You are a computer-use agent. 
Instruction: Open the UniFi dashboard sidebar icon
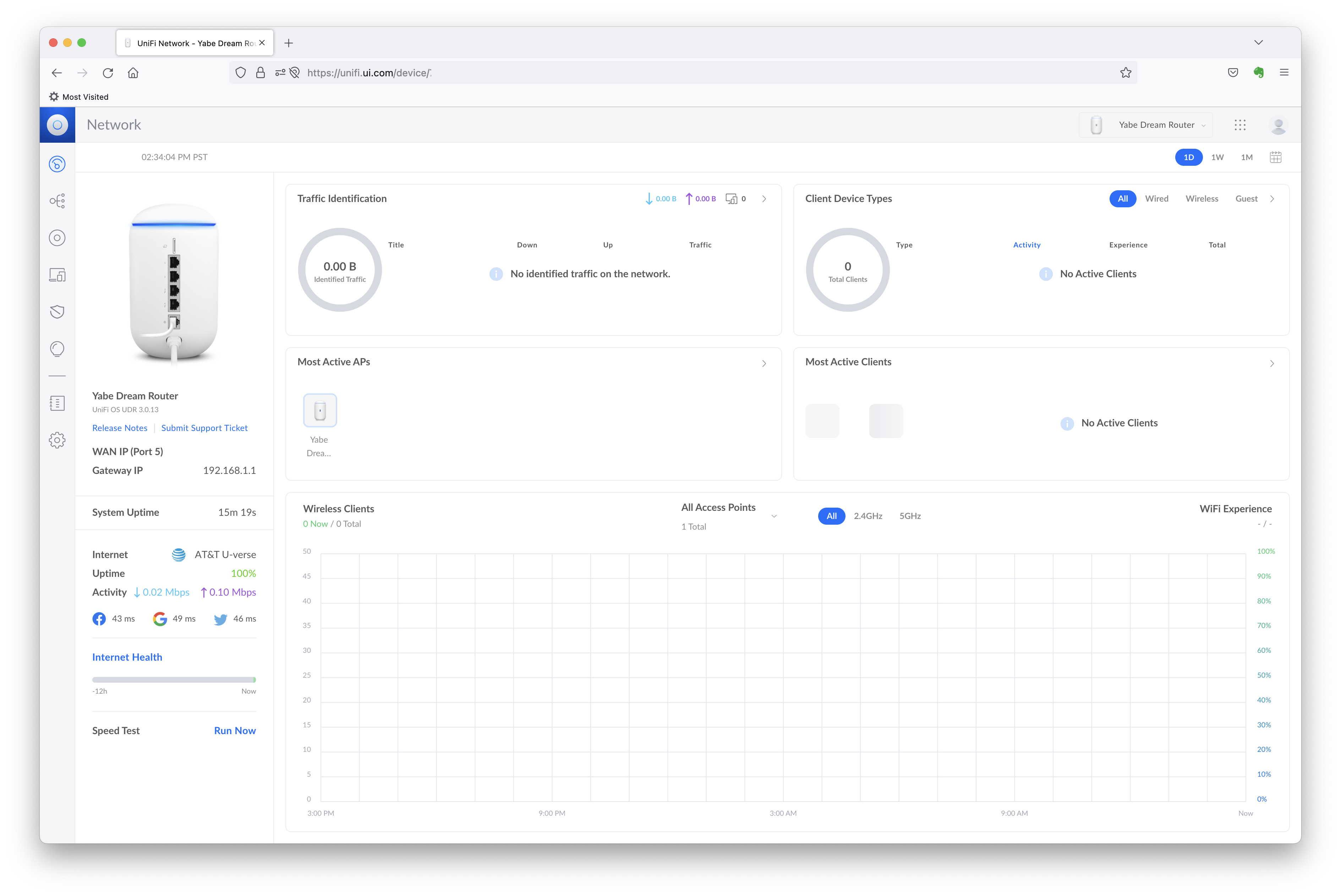(57, 164)
